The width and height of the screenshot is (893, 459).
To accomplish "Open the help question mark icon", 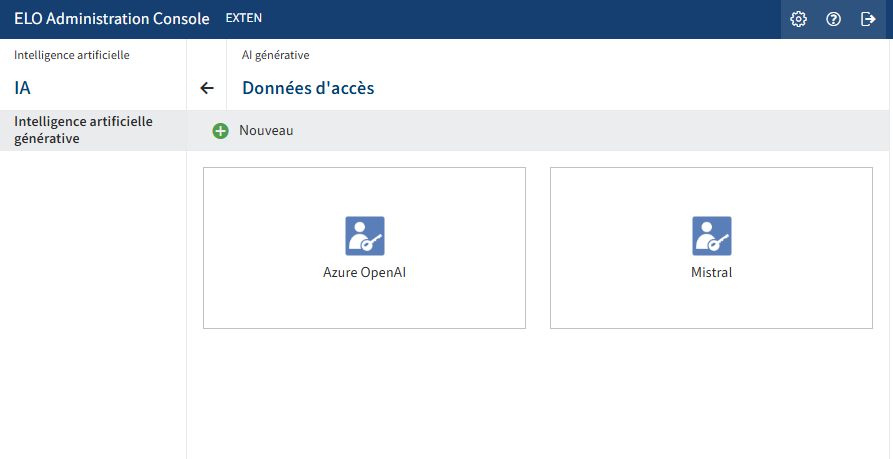I will 833,19.
